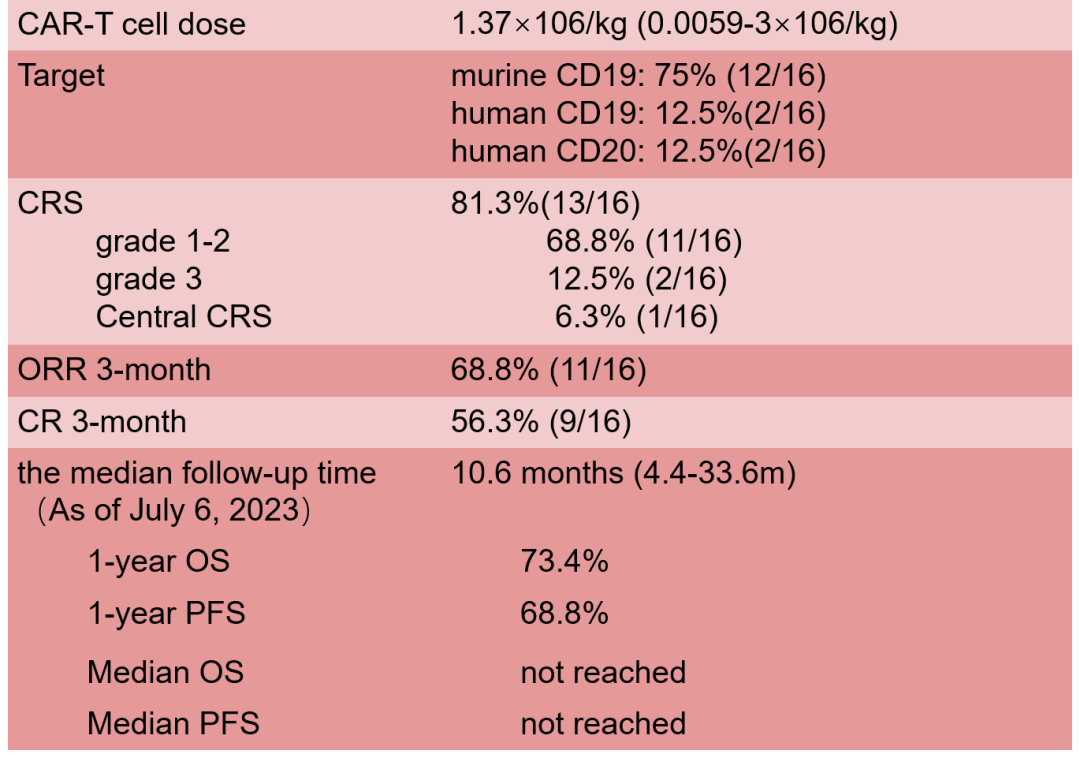This screenshot has height=769, width=1080.
Task: Select the 56.3% (9/16) value
Action: pos(541,421)
